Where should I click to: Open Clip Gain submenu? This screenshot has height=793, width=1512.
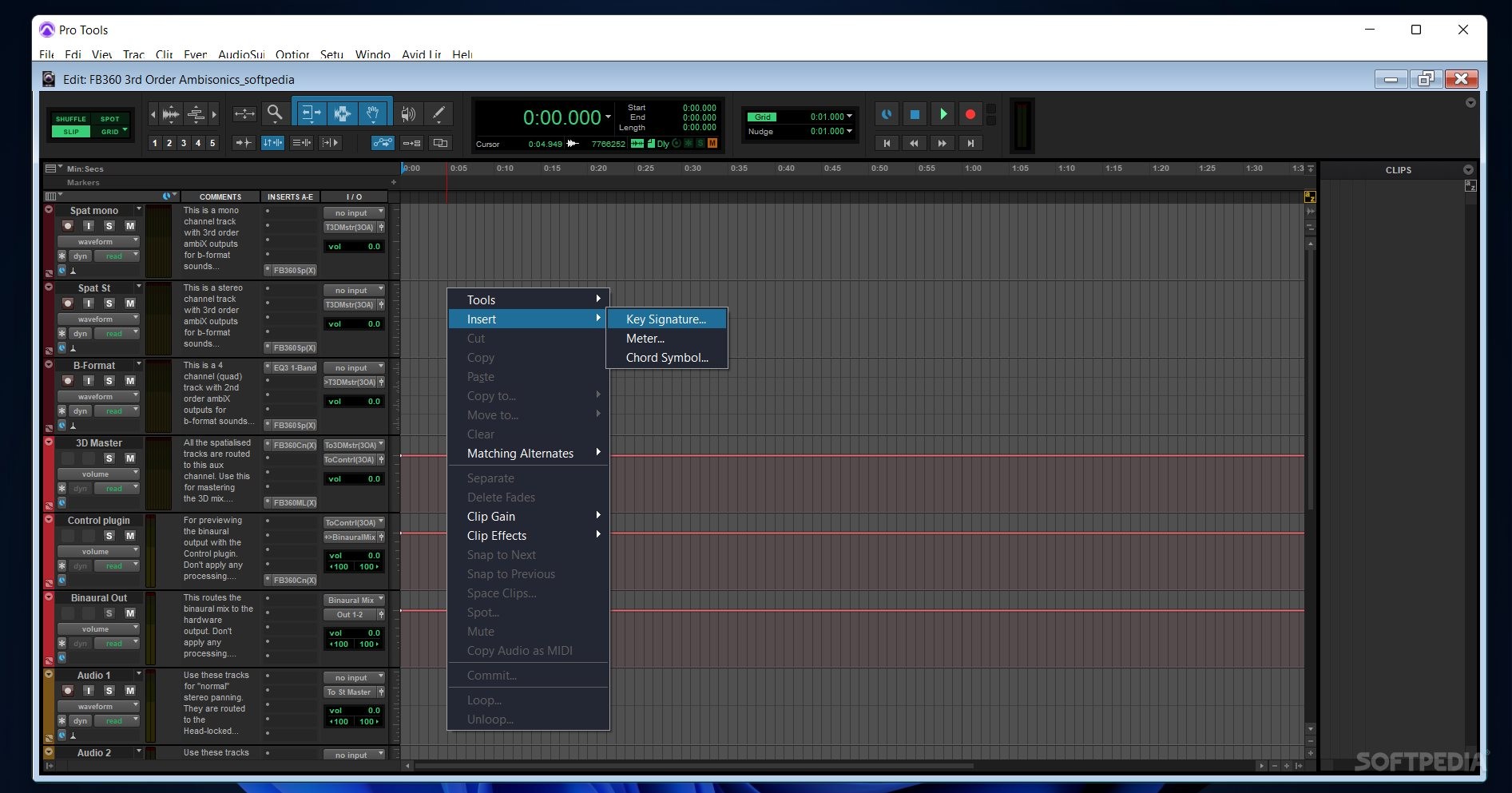(528, 516)
